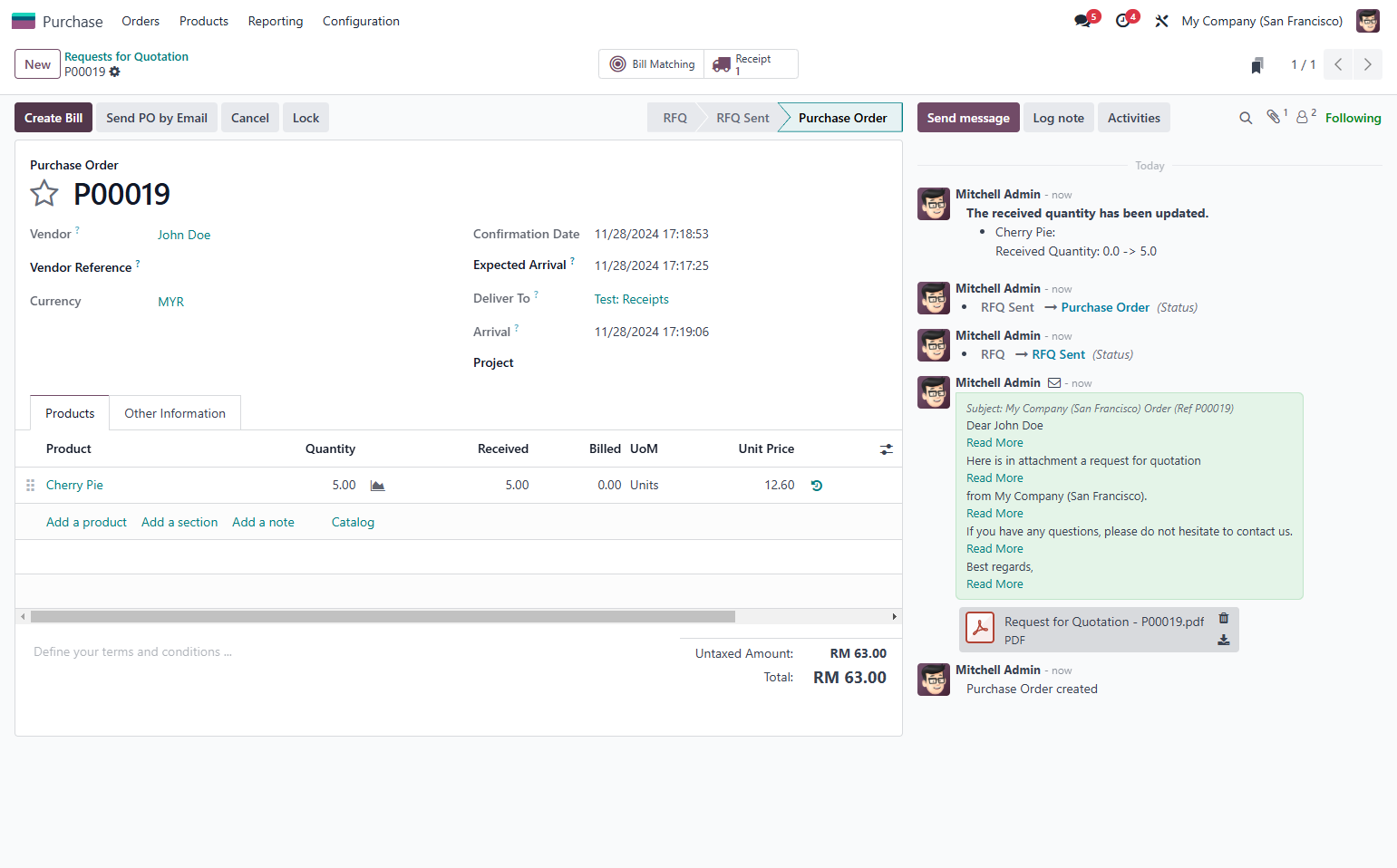
Task: Select the RFQ Sent status stage
Action: point(742,118)
